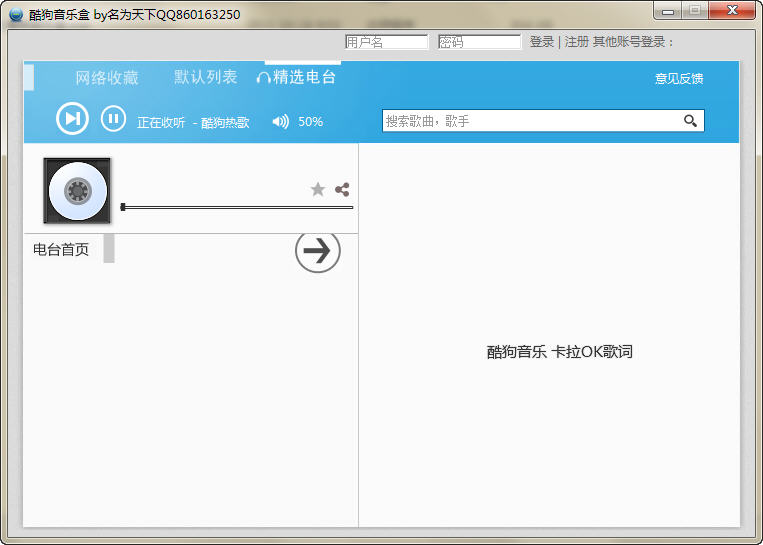The width and height of the screenshot is (763, 545).
Task: Click the progress bar start handle
Action: click(123, 207)
